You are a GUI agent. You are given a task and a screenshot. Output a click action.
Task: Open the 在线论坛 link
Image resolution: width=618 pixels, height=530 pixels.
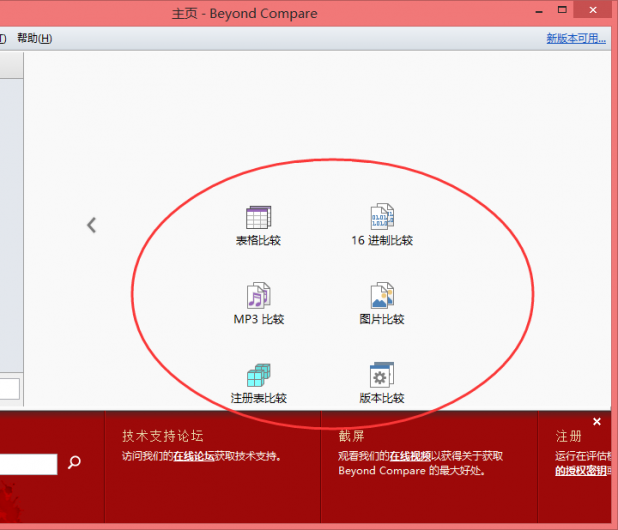[x=194, y=456]
